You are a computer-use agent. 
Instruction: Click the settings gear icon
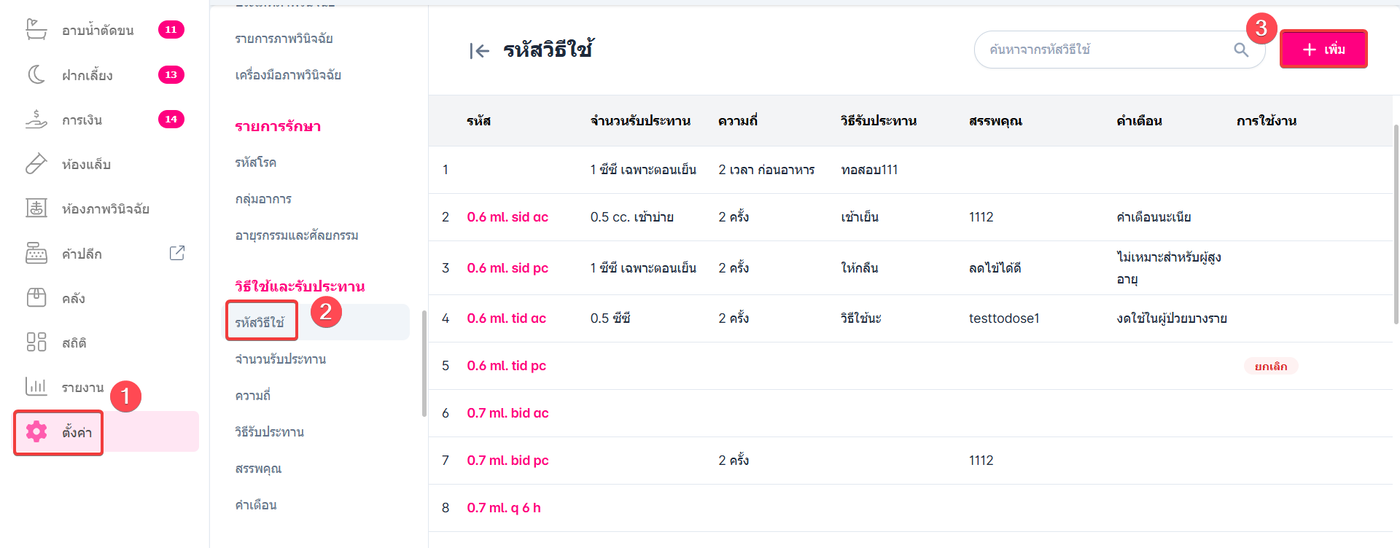[36, 432]
